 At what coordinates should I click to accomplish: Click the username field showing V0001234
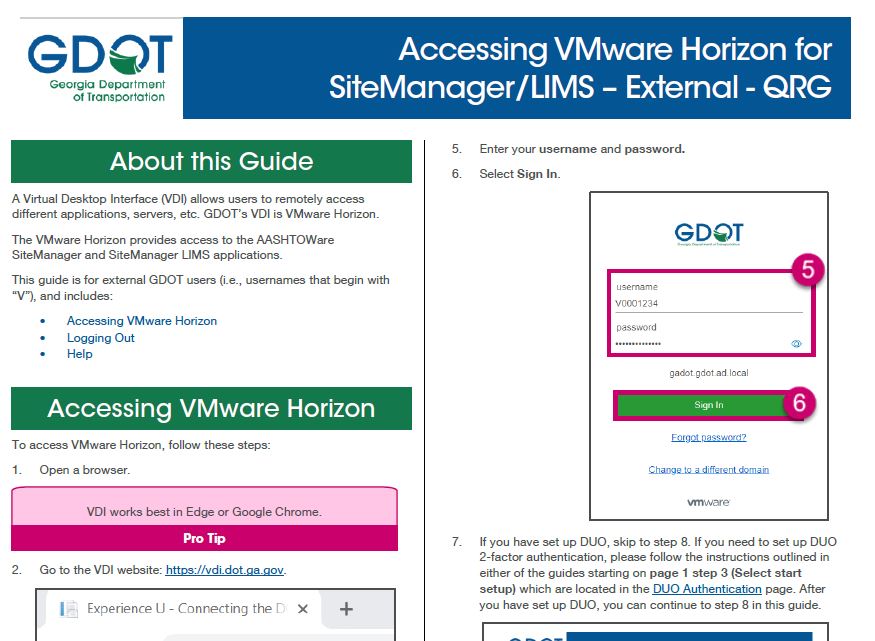pos(709,303)
